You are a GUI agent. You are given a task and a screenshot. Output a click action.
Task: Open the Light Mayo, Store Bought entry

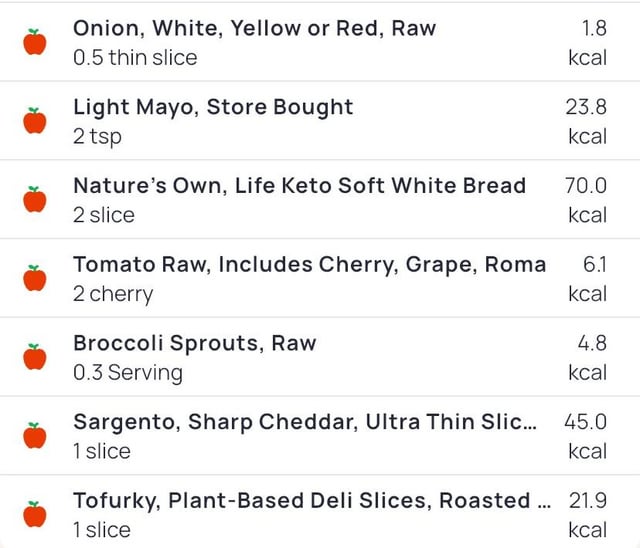213,107
